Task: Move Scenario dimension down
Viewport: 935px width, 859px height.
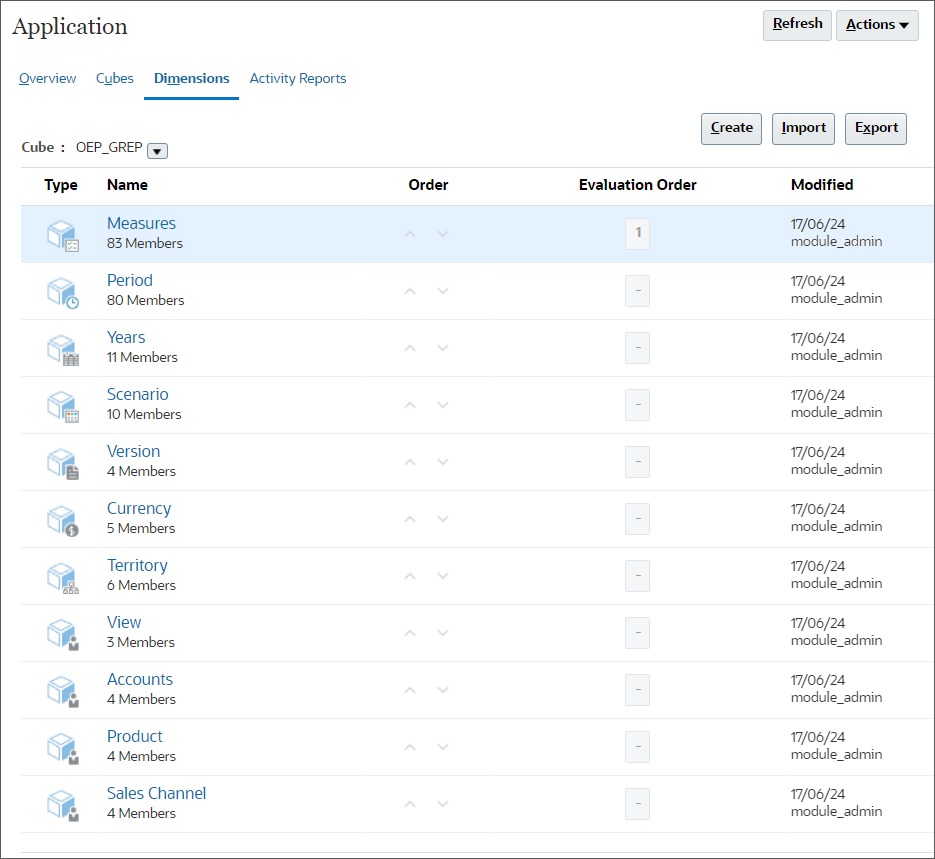Action: click(442, 405)
